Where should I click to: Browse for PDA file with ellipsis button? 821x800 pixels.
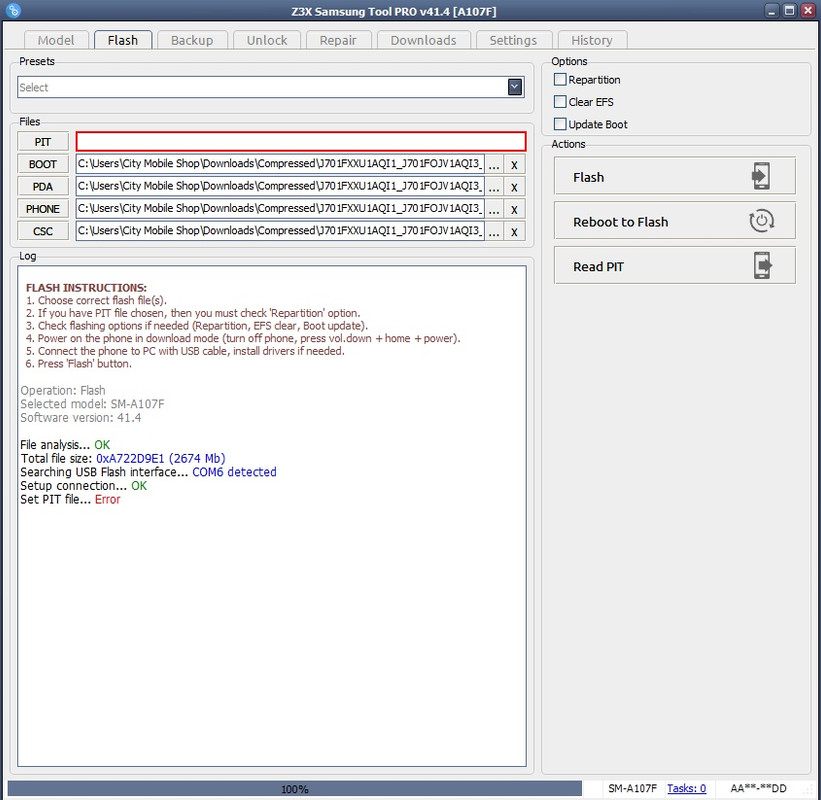(494, 187)
